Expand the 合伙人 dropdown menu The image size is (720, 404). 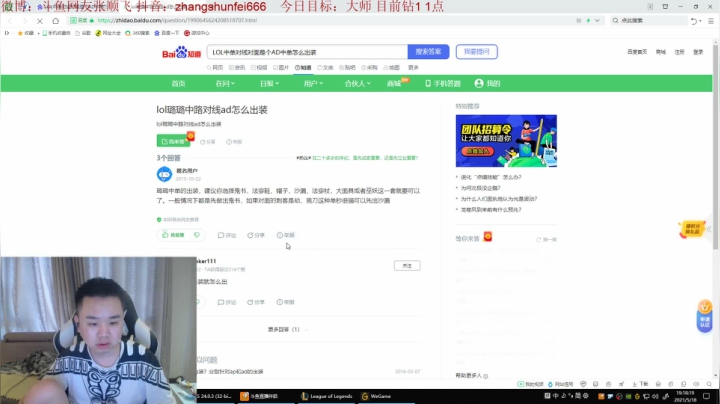click(x=358, y=84)
